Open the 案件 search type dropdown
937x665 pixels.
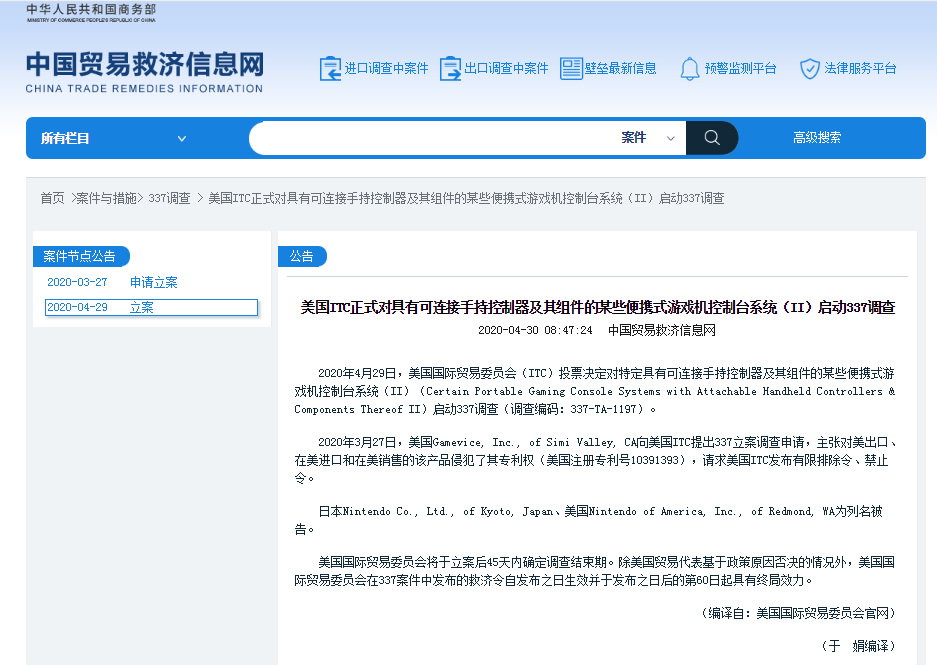click(x=648, y=138)
